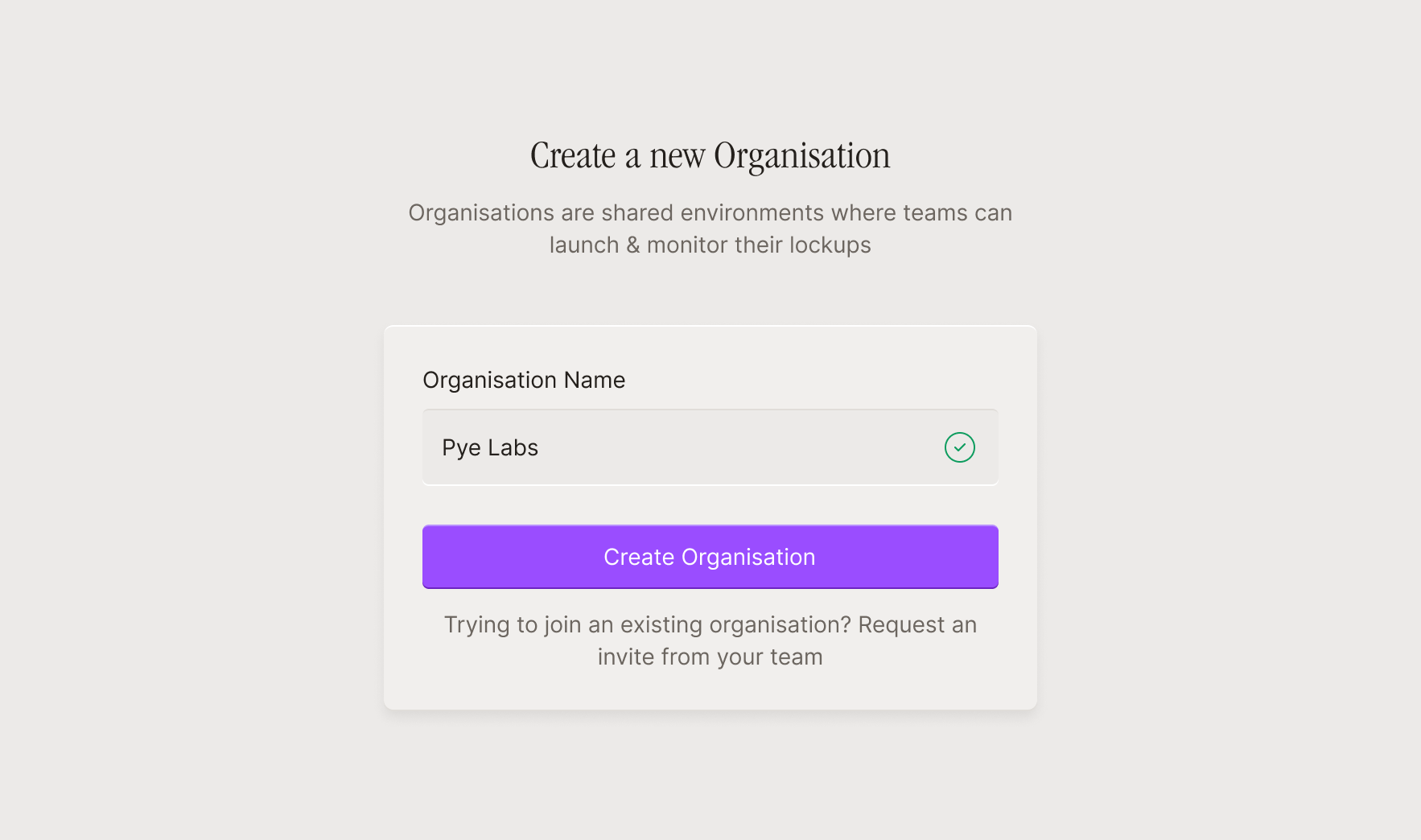The width and height of the screenshot is (1421, 840).
Task: Click the word "Name" in the field label
Action: (x=594, y=380)
